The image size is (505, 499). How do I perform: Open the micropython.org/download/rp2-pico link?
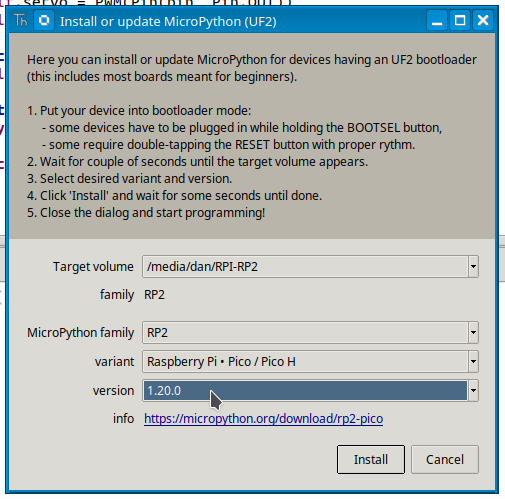(x=263, y=419)
